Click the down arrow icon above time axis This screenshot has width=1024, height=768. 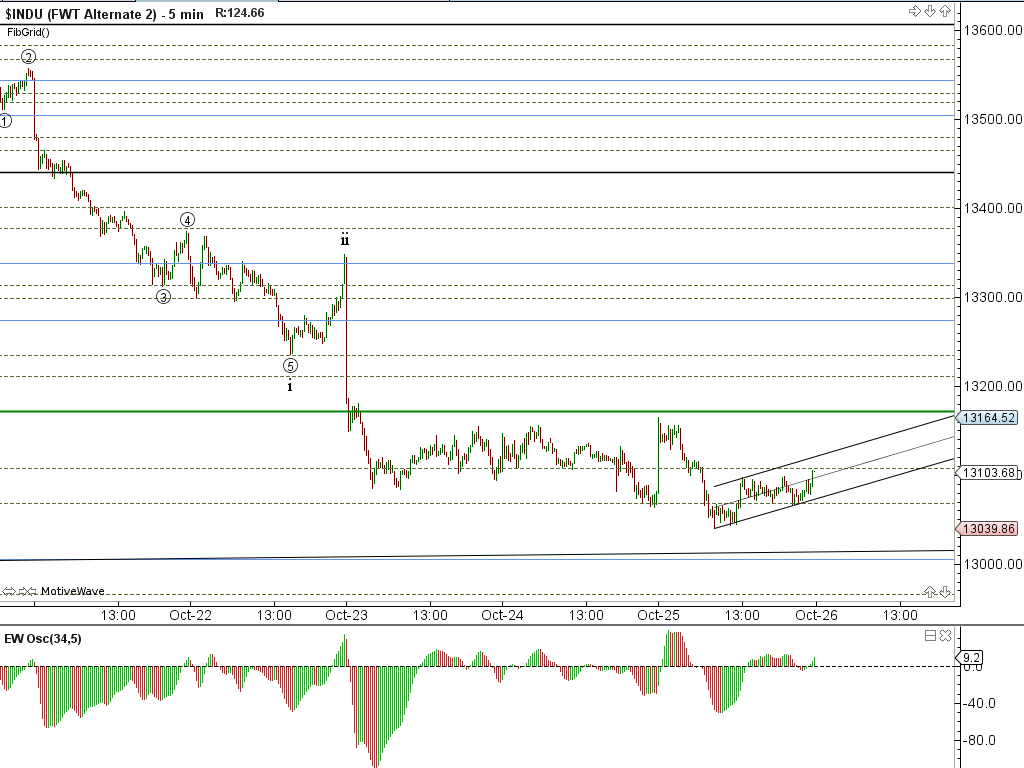(945, 592)
